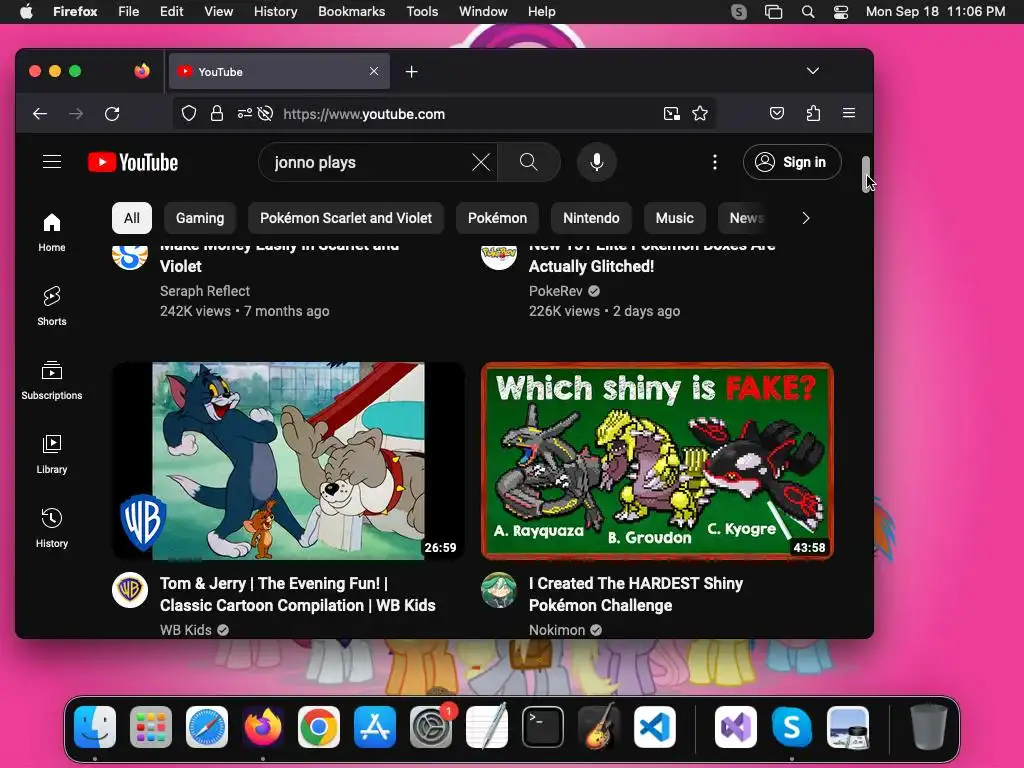The height and width of the screenshot is (768, 1024).
Task: Select the Pokémon filter chip
Action: point(498,218)
